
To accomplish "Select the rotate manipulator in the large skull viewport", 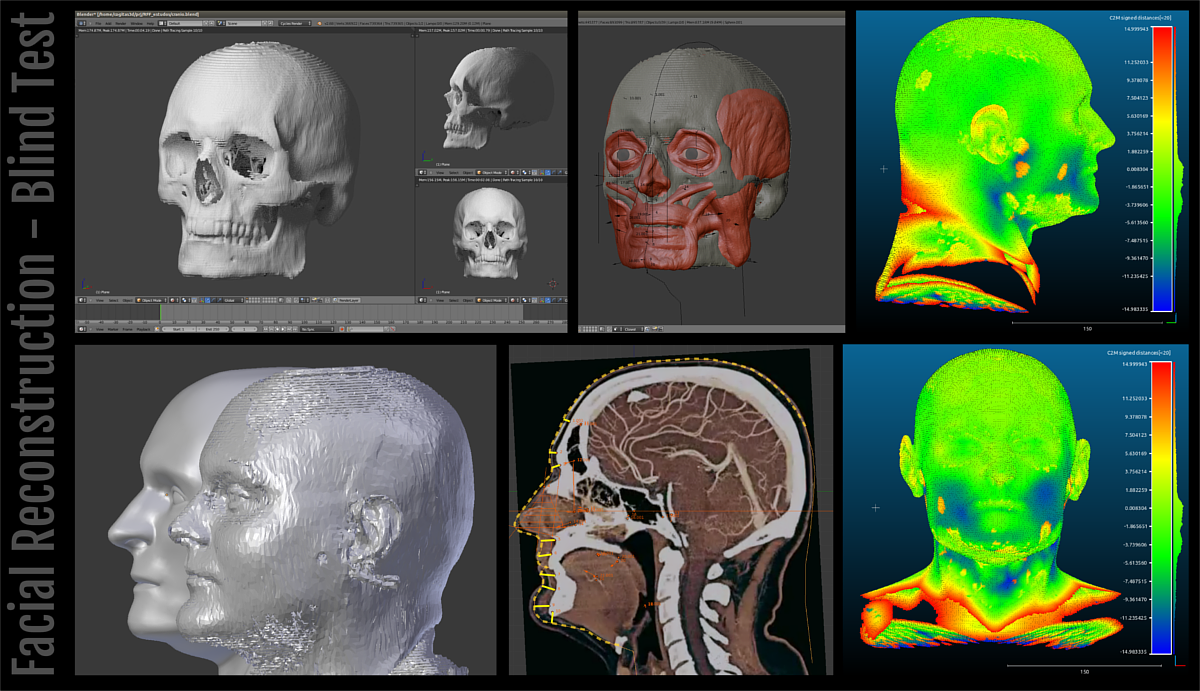I will (x=213, y=300).
